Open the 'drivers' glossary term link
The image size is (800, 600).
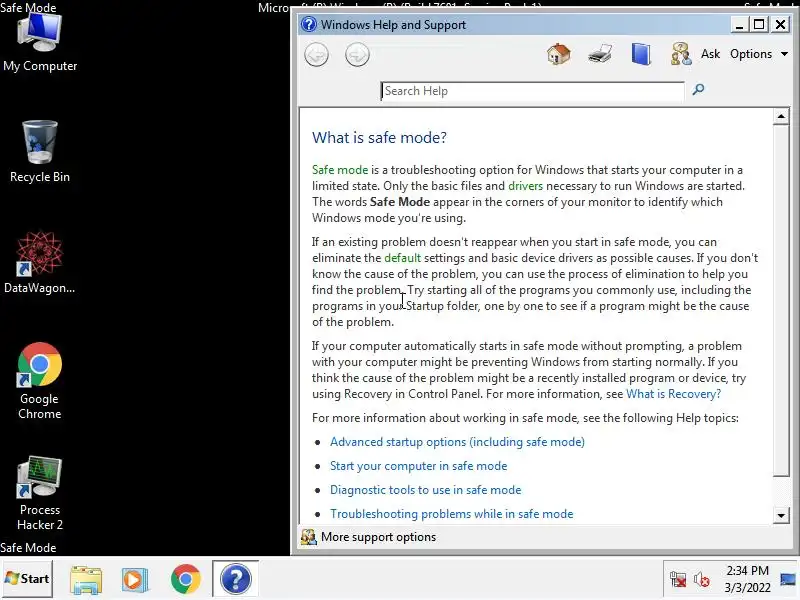526,186
